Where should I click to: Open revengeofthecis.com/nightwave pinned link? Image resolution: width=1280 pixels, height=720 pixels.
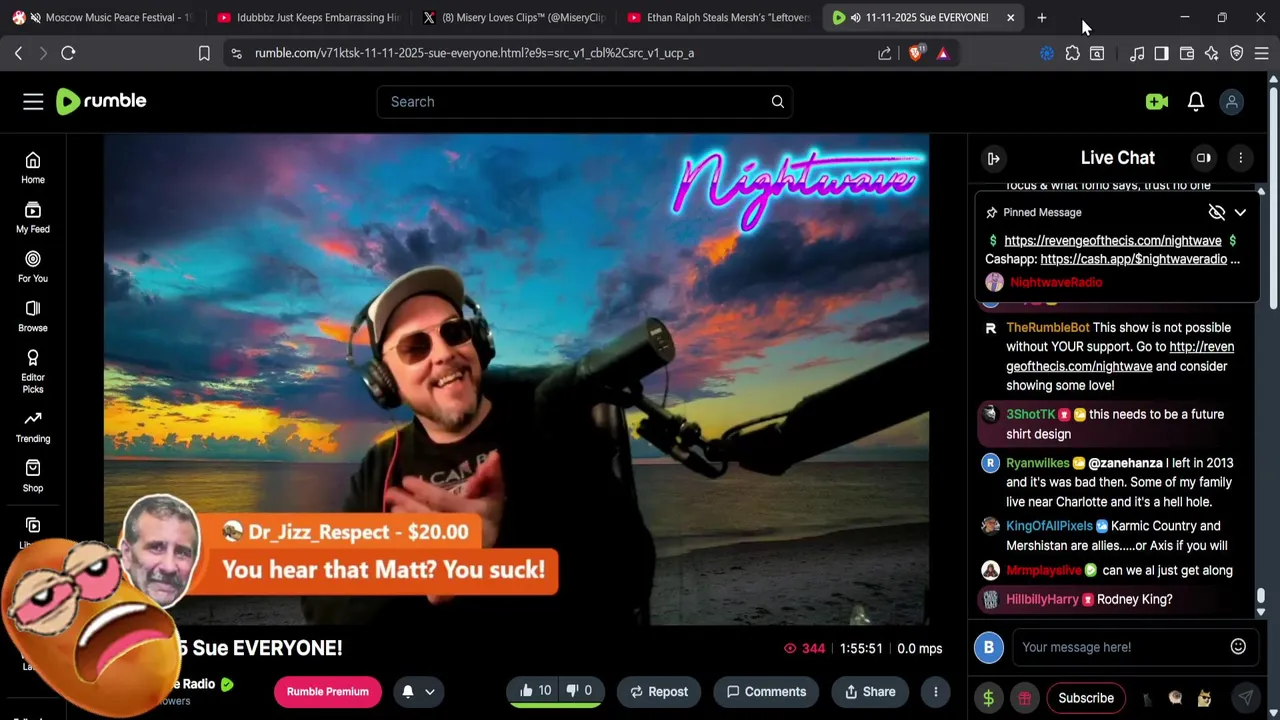click(x=1112, y=240)
